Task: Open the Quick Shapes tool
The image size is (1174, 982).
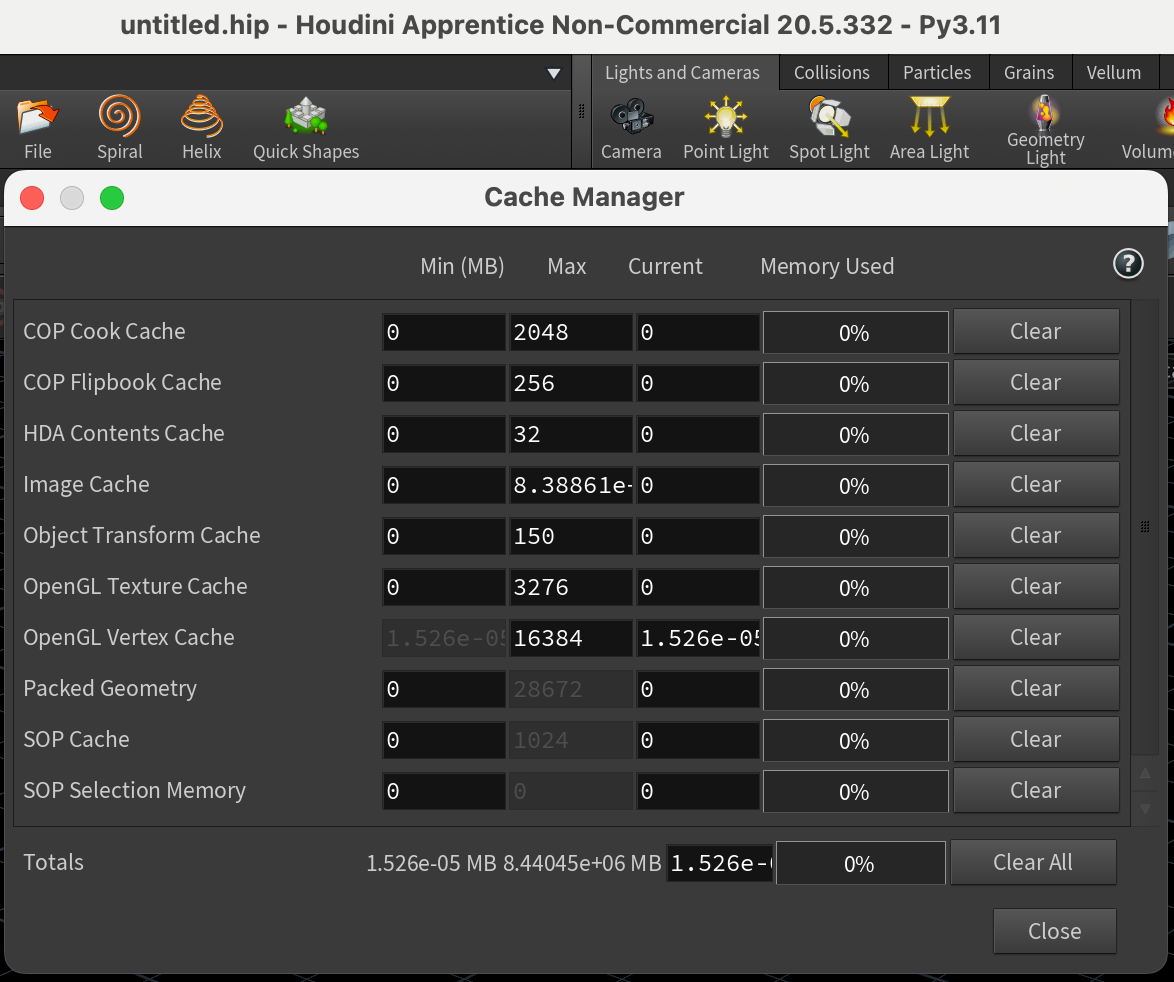Action: point(305,129)
